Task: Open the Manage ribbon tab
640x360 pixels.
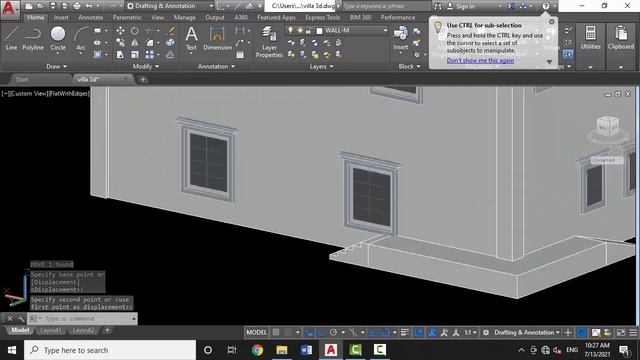Action: 184,18
